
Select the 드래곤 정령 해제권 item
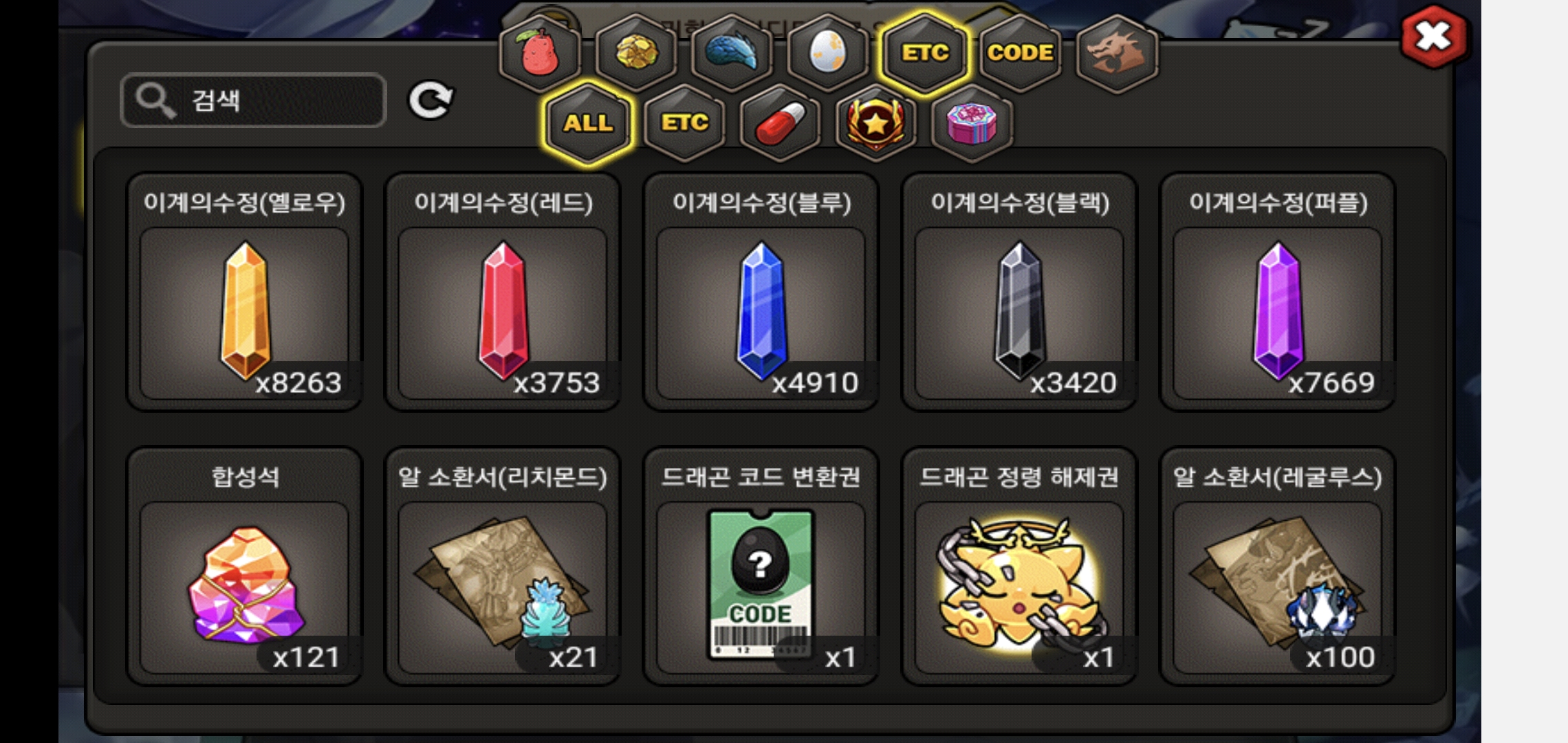click(1019, 566)
